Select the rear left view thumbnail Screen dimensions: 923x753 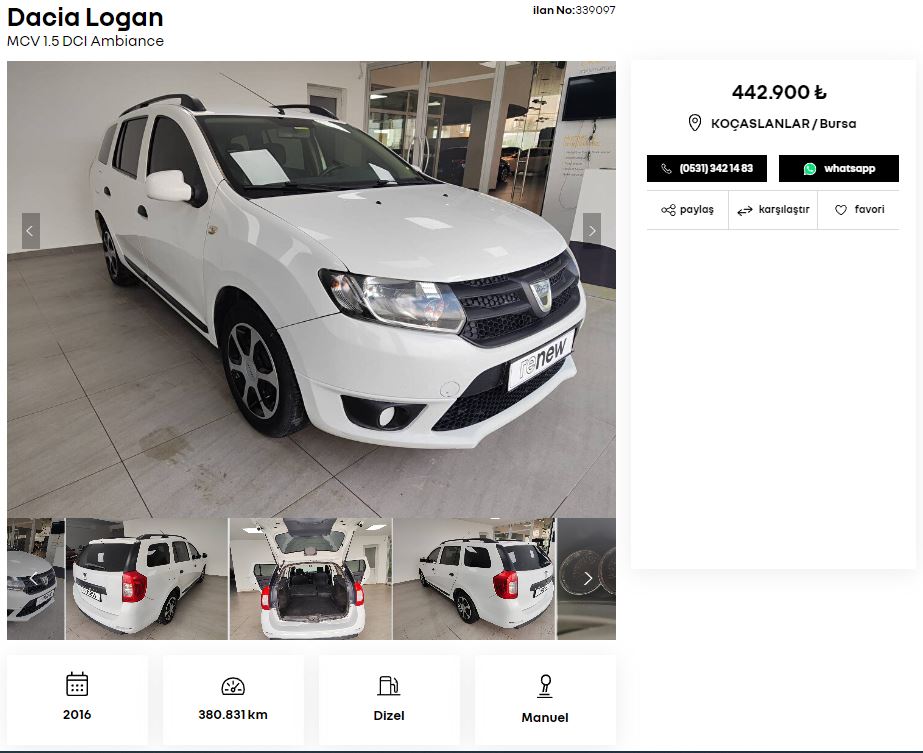(x=147, y=579)
